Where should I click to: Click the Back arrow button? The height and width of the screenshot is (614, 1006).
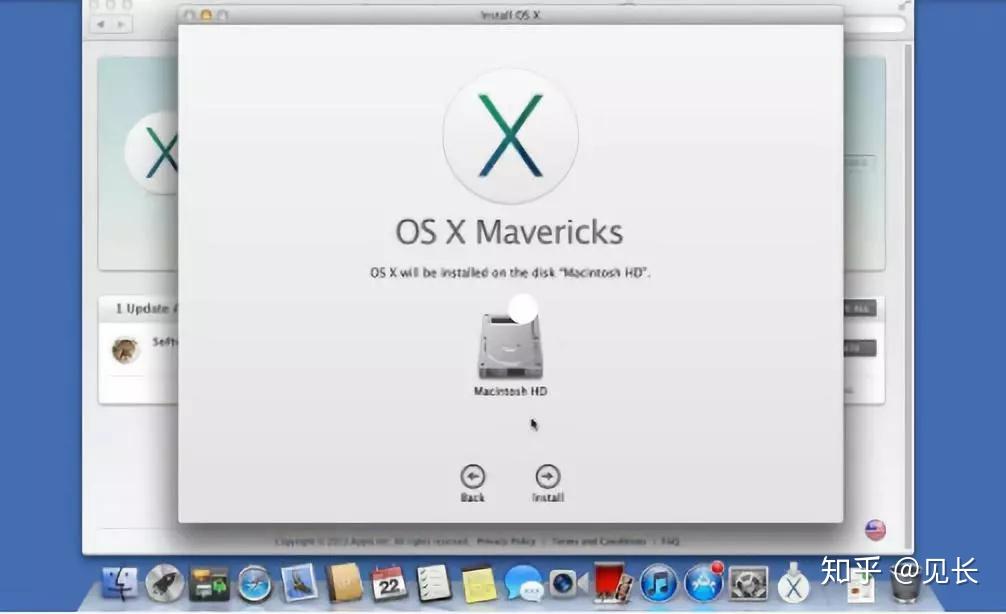[x=473, y=477]
